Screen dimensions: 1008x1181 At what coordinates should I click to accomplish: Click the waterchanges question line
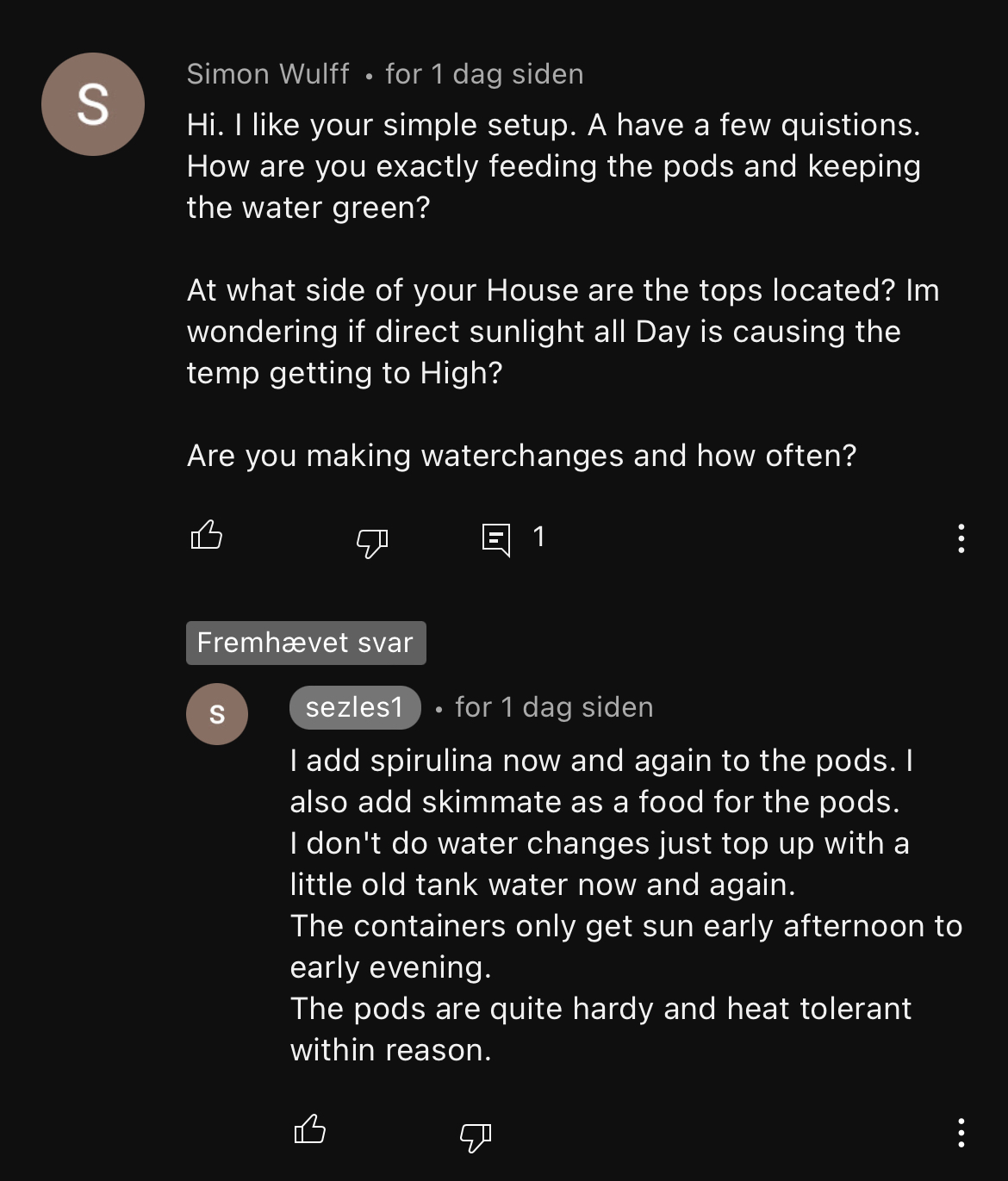coord(521,456)
